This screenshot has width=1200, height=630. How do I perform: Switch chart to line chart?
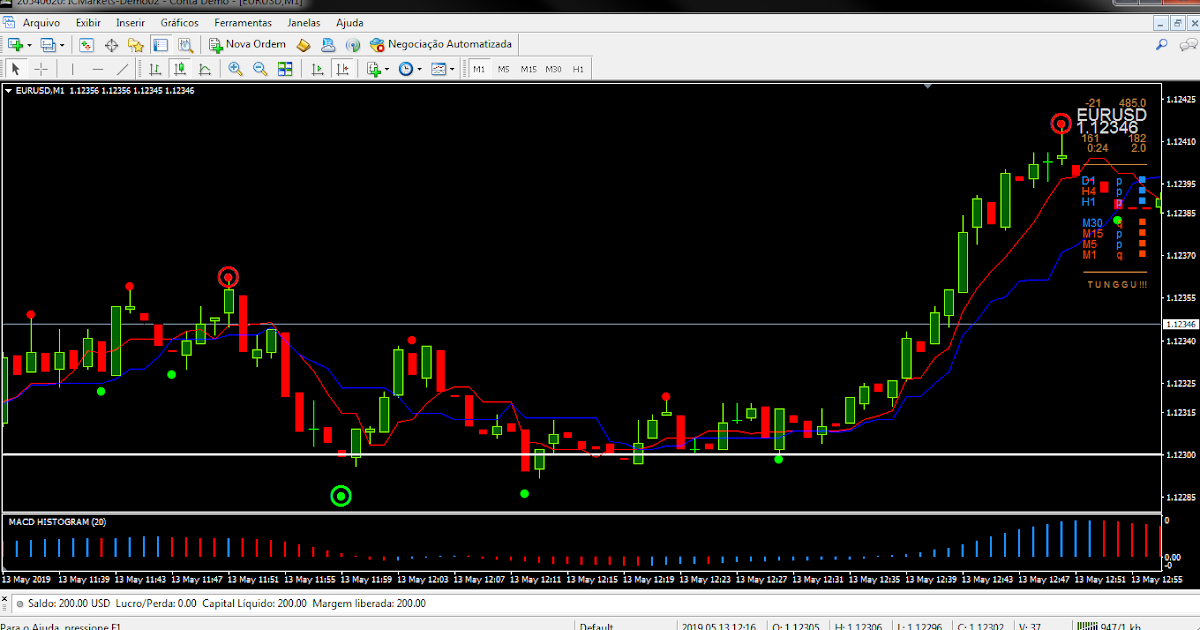click(x=204, y=69)
